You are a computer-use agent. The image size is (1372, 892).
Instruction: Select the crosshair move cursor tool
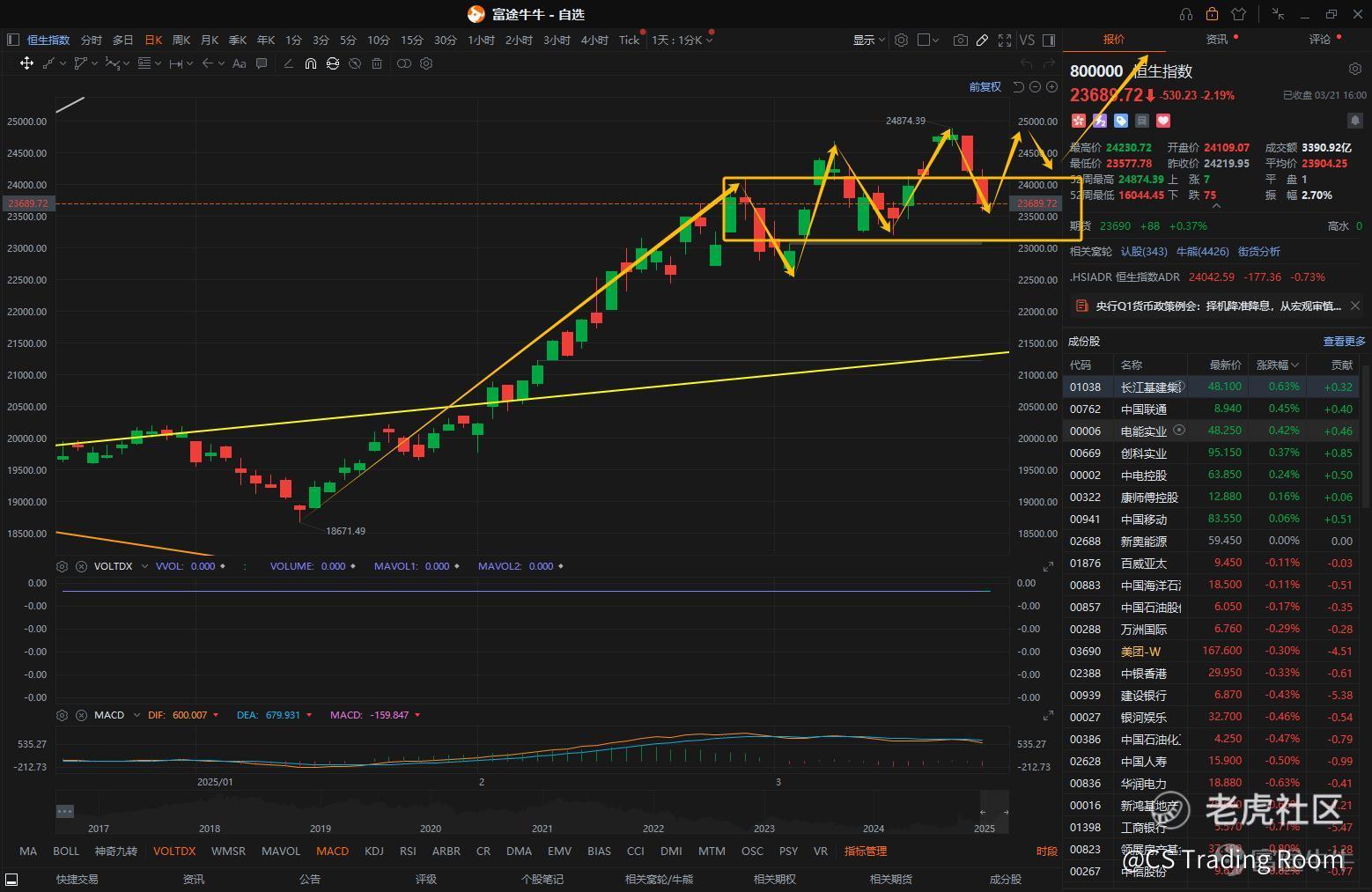coord(26,63)
